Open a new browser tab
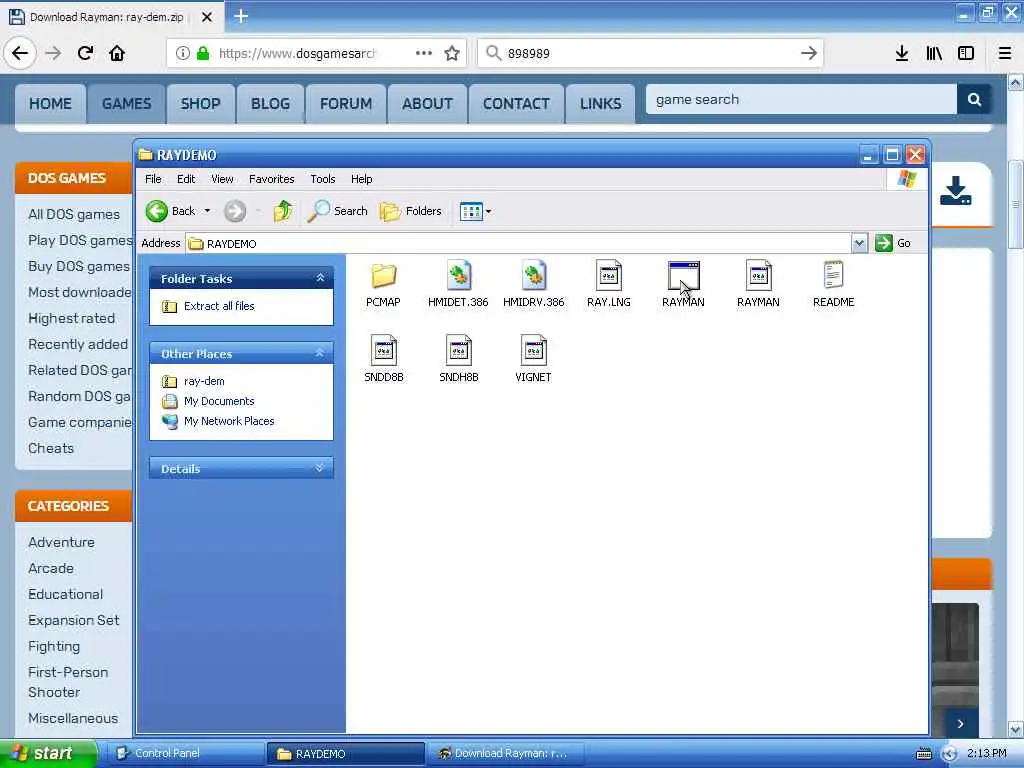The width and height of the screenshot is (1024, 768). click(241, 16)
